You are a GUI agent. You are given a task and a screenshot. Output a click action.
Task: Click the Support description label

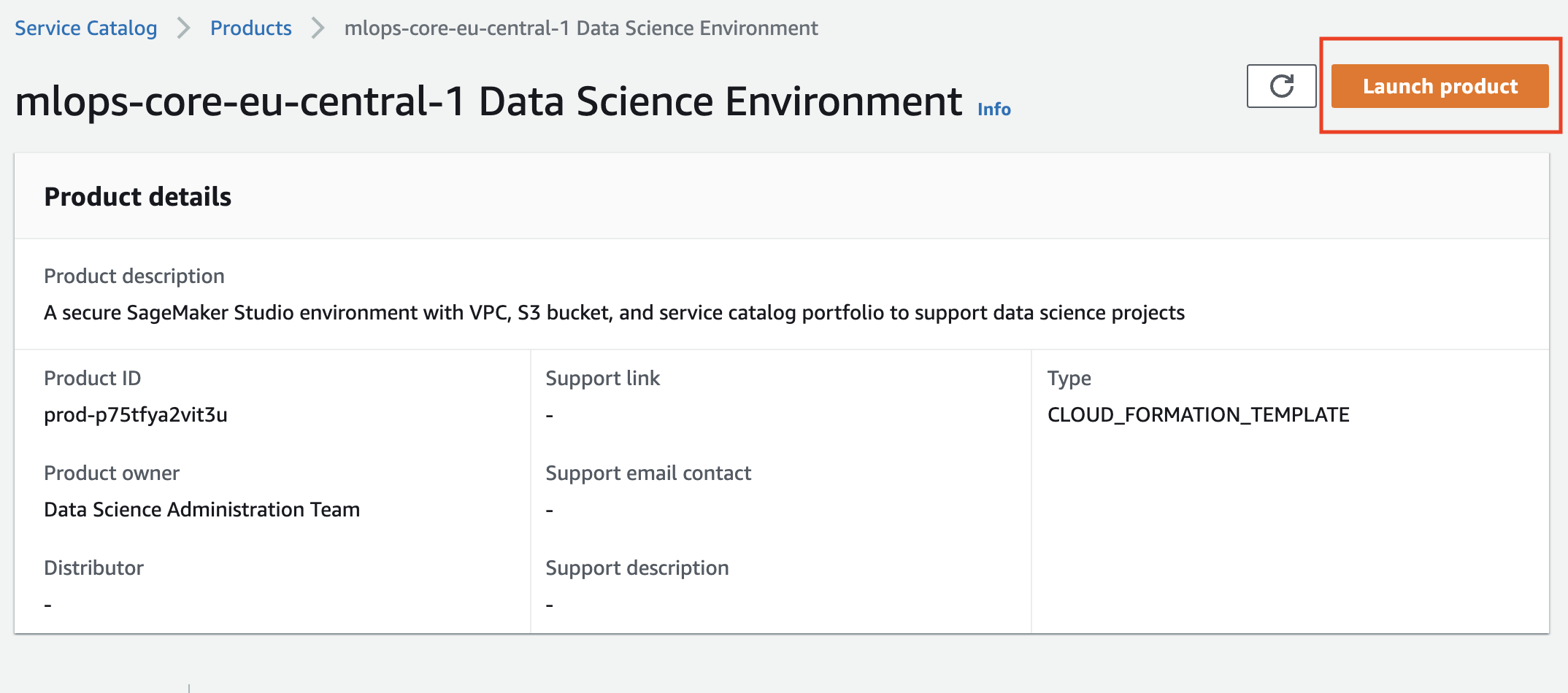coord(637,568)
